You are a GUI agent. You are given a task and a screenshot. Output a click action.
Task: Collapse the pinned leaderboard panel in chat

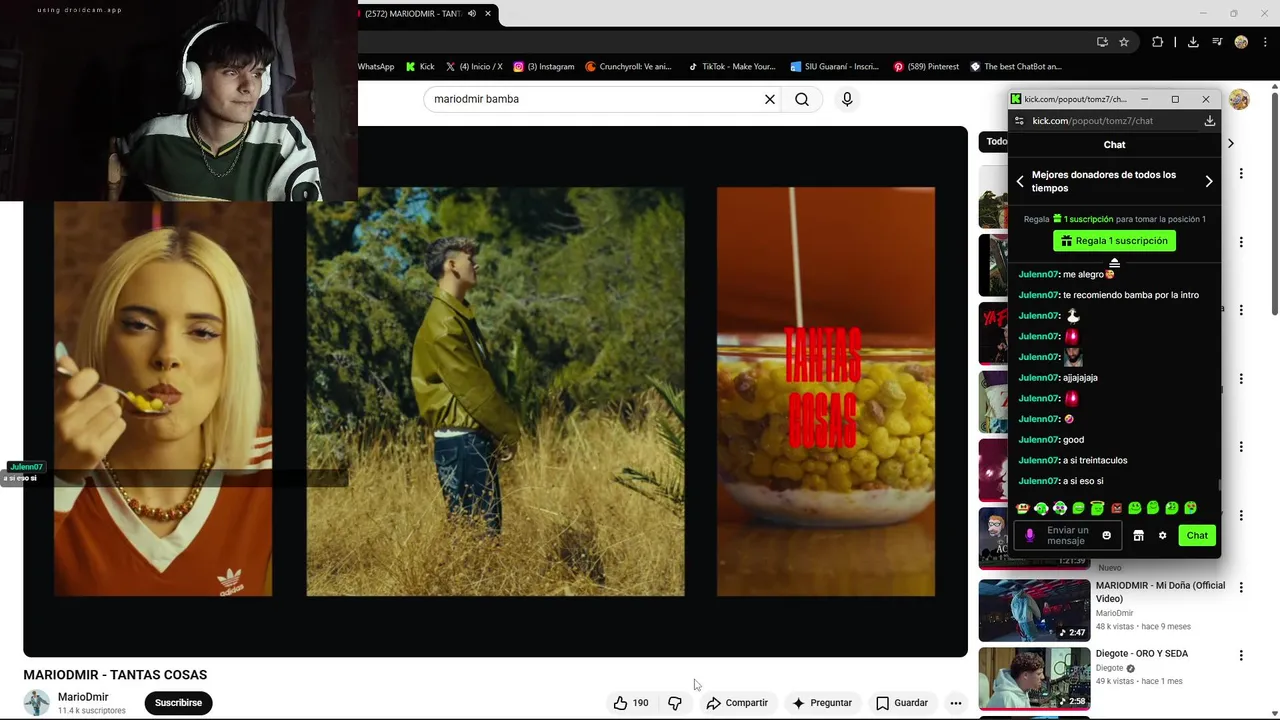tap(1114, 263)
